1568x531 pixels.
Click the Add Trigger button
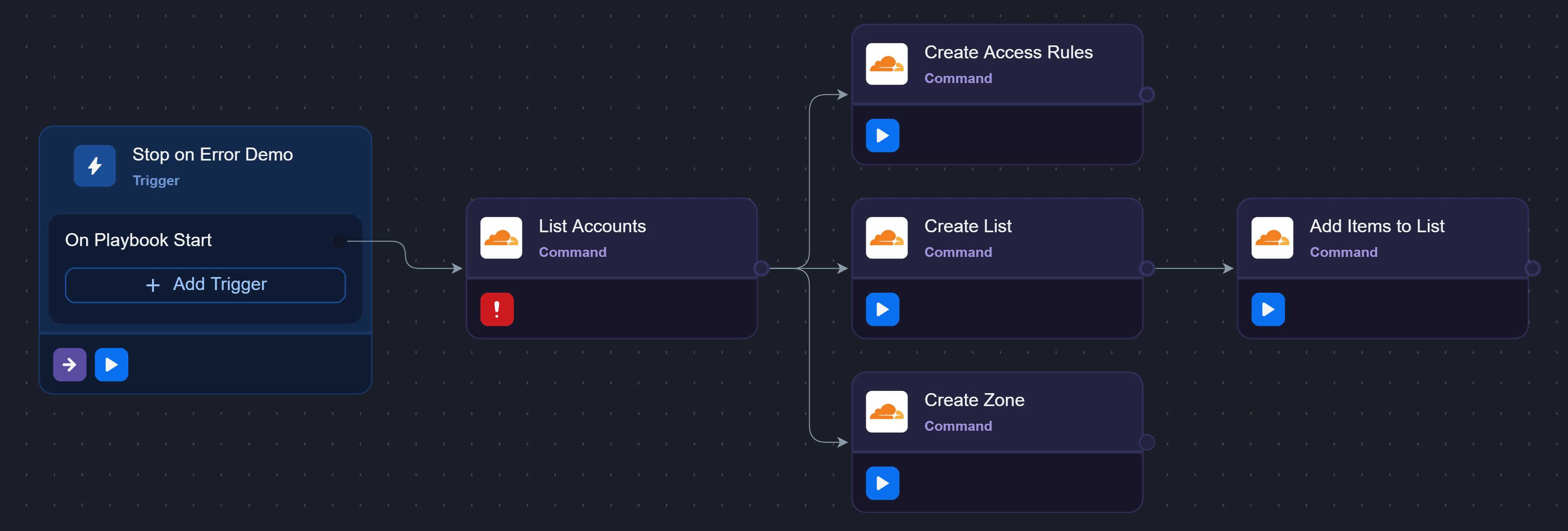pyautogui.click(x=205, y=285)
